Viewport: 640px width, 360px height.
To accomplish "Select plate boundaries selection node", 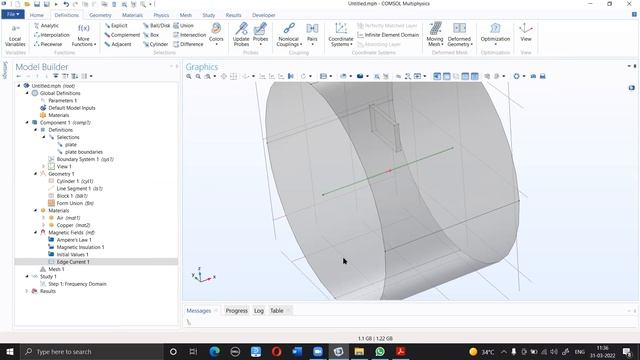I will point(84,152).
